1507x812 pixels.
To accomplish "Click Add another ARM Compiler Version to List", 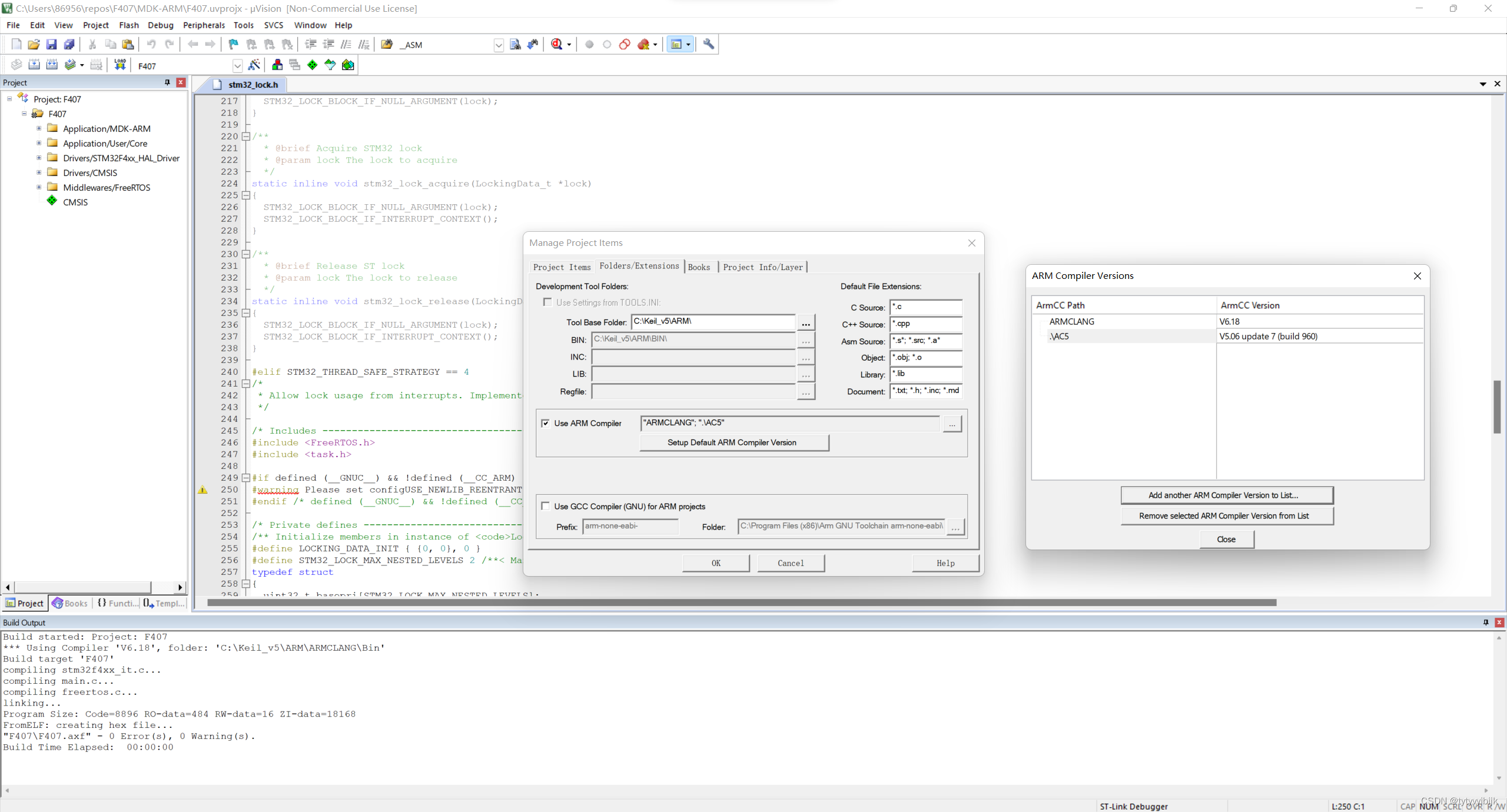I will point(1226,495).
